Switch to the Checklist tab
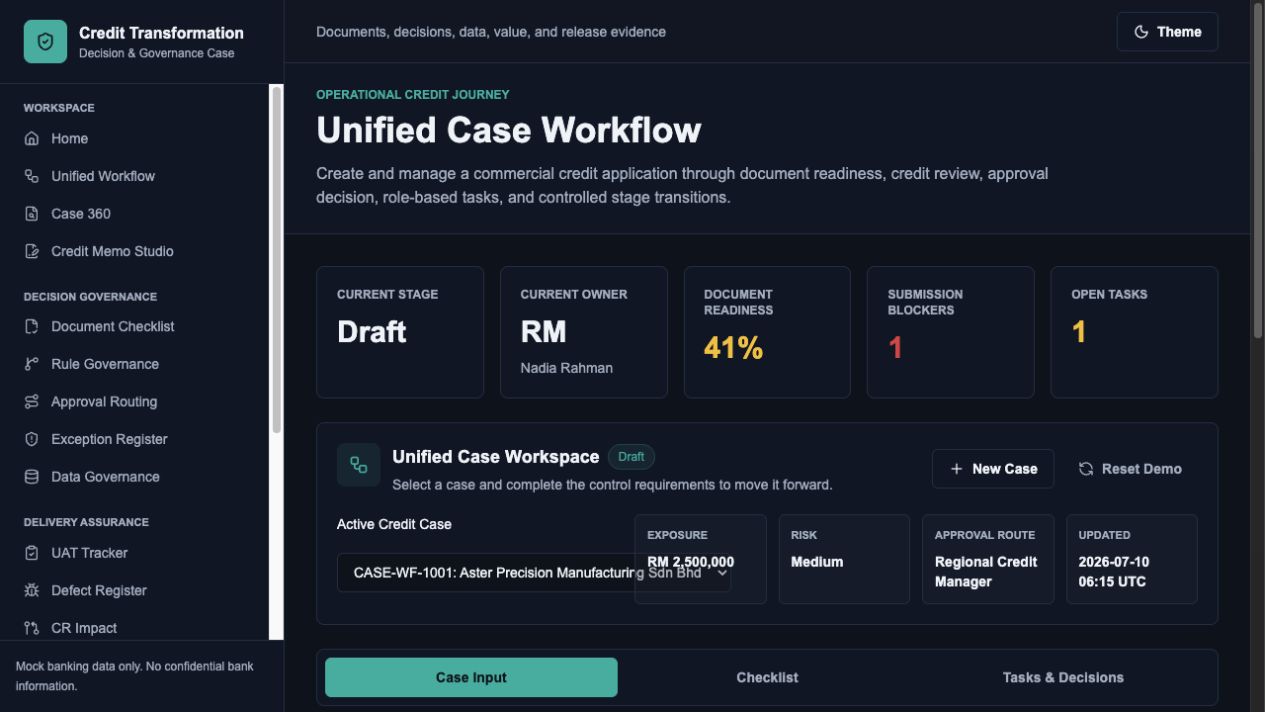1265x712 pixels. (767, 677)
